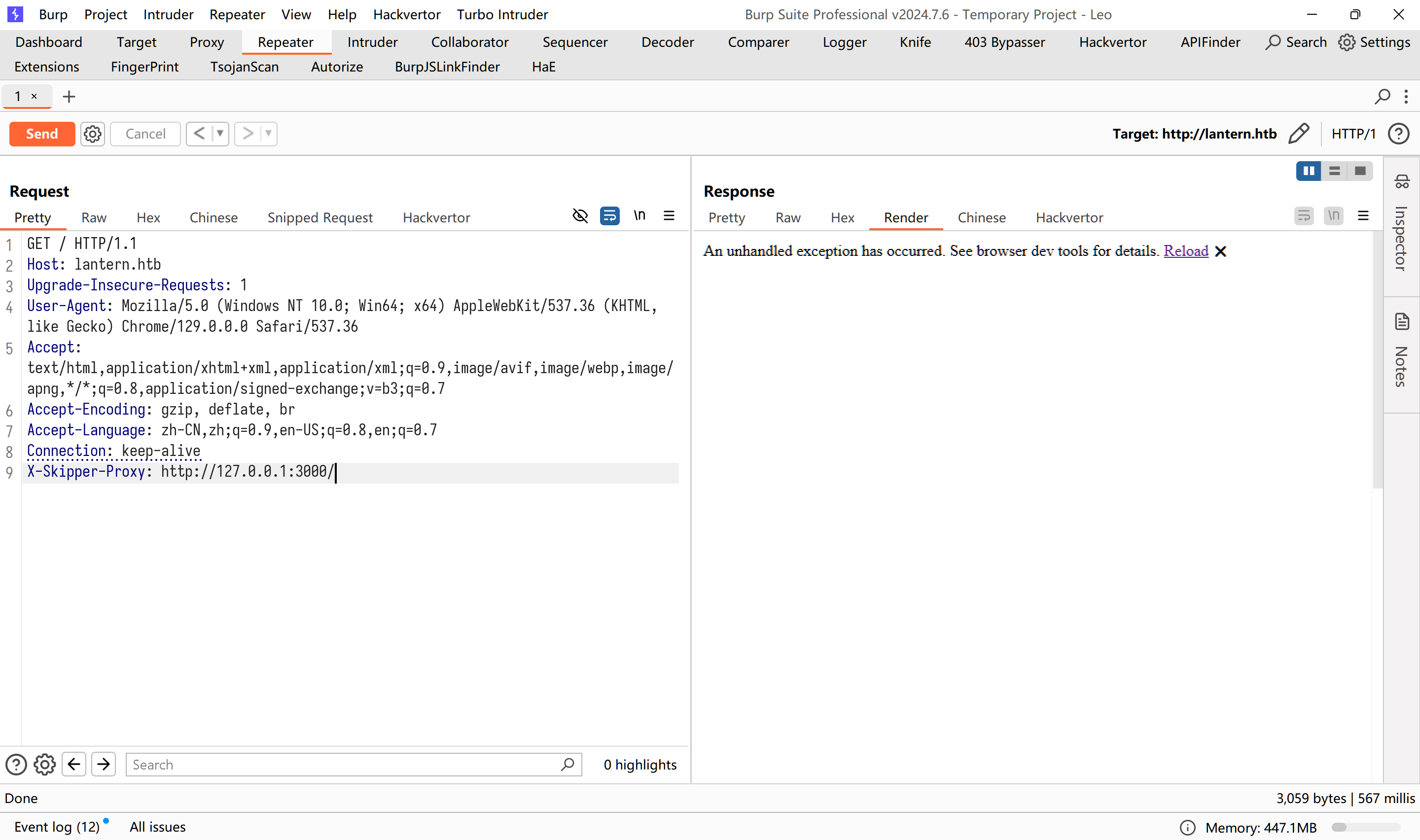
Task: Open the HaE tab
Action: tap(543, 67)
